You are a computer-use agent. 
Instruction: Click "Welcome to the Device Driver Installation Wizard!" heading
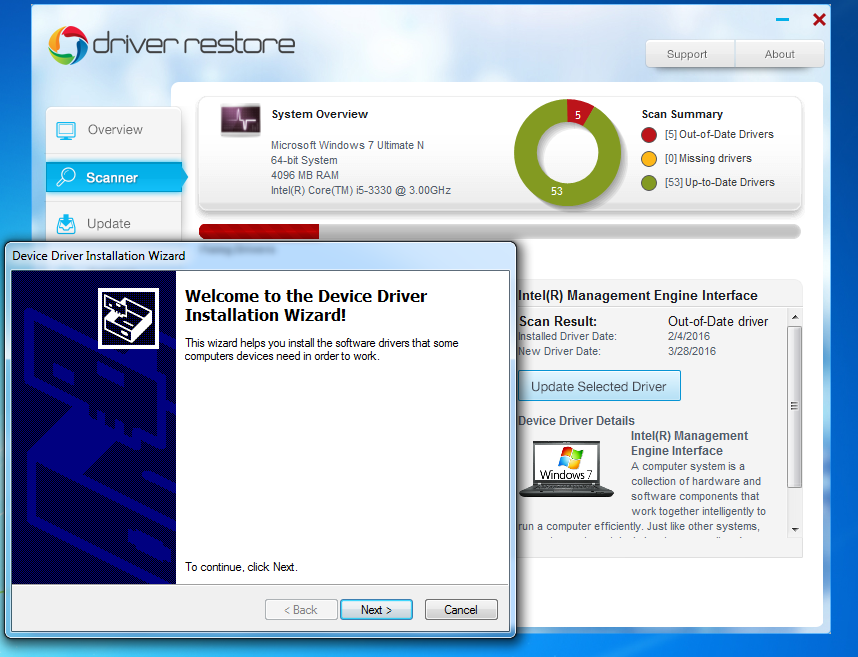(x=305, y=305)
